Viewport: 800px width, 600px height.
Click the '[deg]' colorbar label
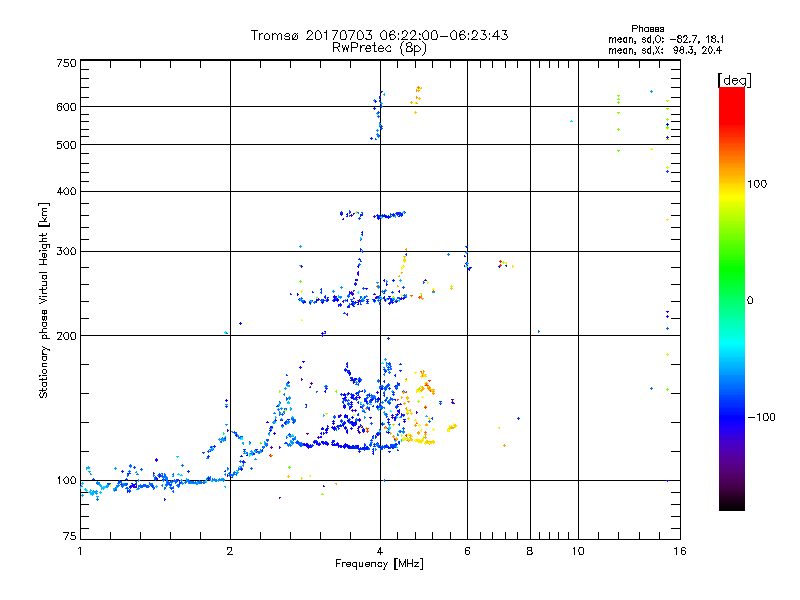[x=734, y=80]
